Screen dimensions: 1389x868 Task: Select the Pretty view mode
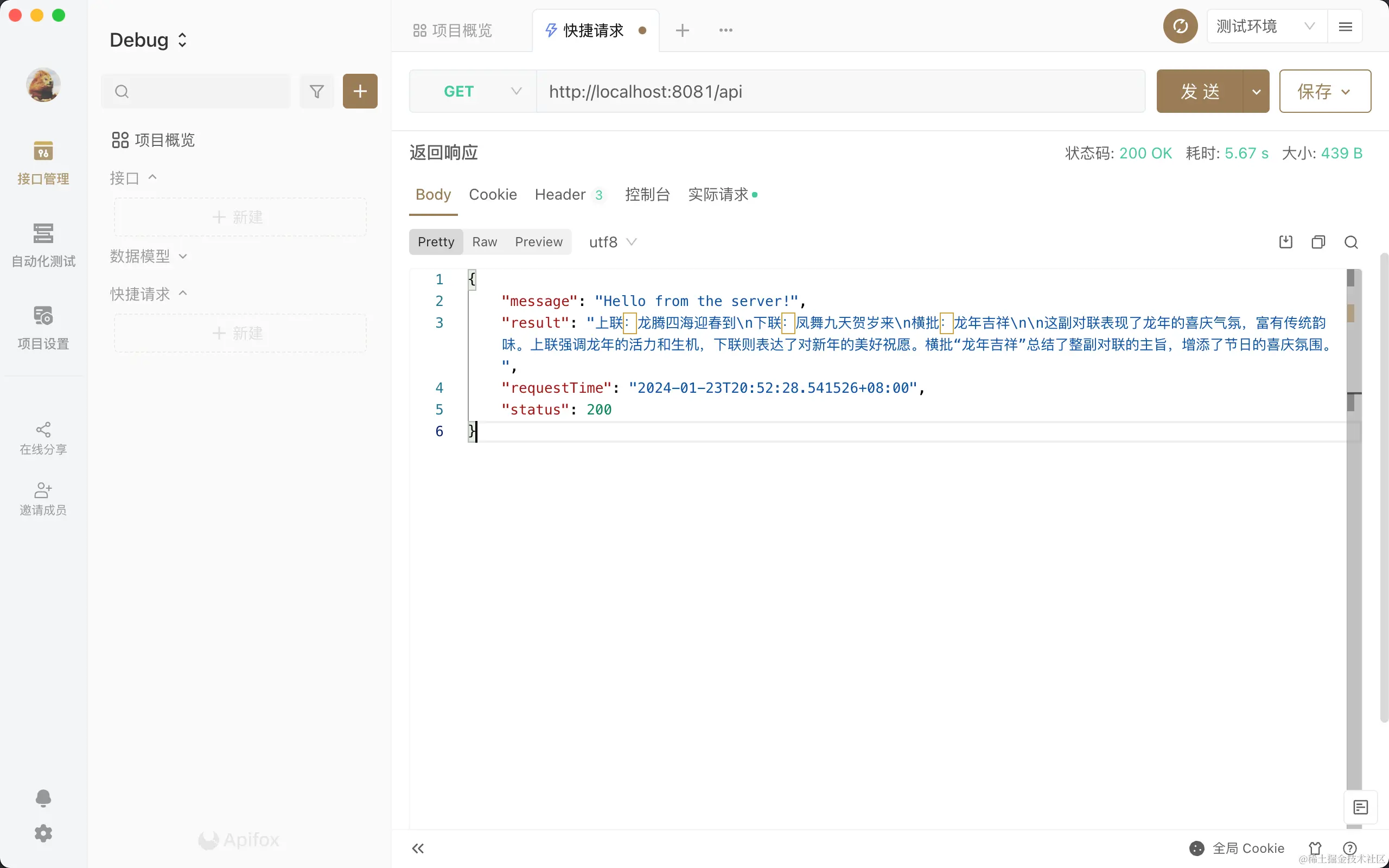[x=436, y=242]
